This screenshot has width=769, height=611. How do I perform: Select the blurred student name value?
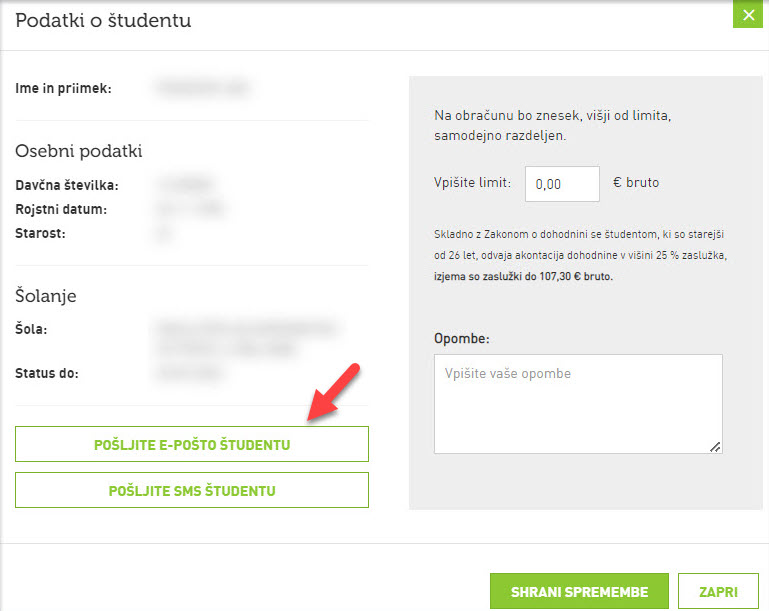pyautogui.click(x=203, y=88)
